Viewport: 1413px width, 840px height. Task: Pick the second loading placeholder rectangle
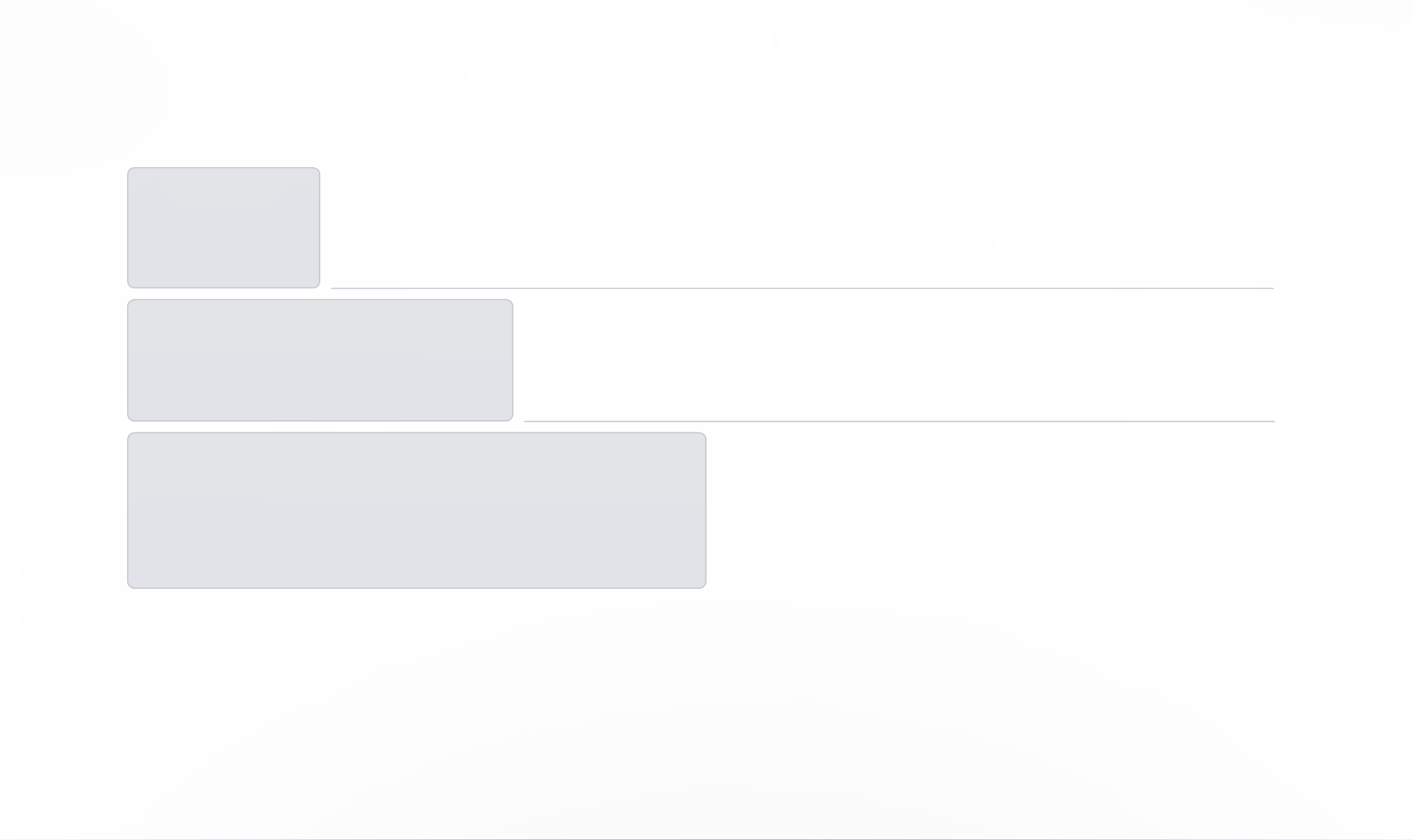point(320,360)
